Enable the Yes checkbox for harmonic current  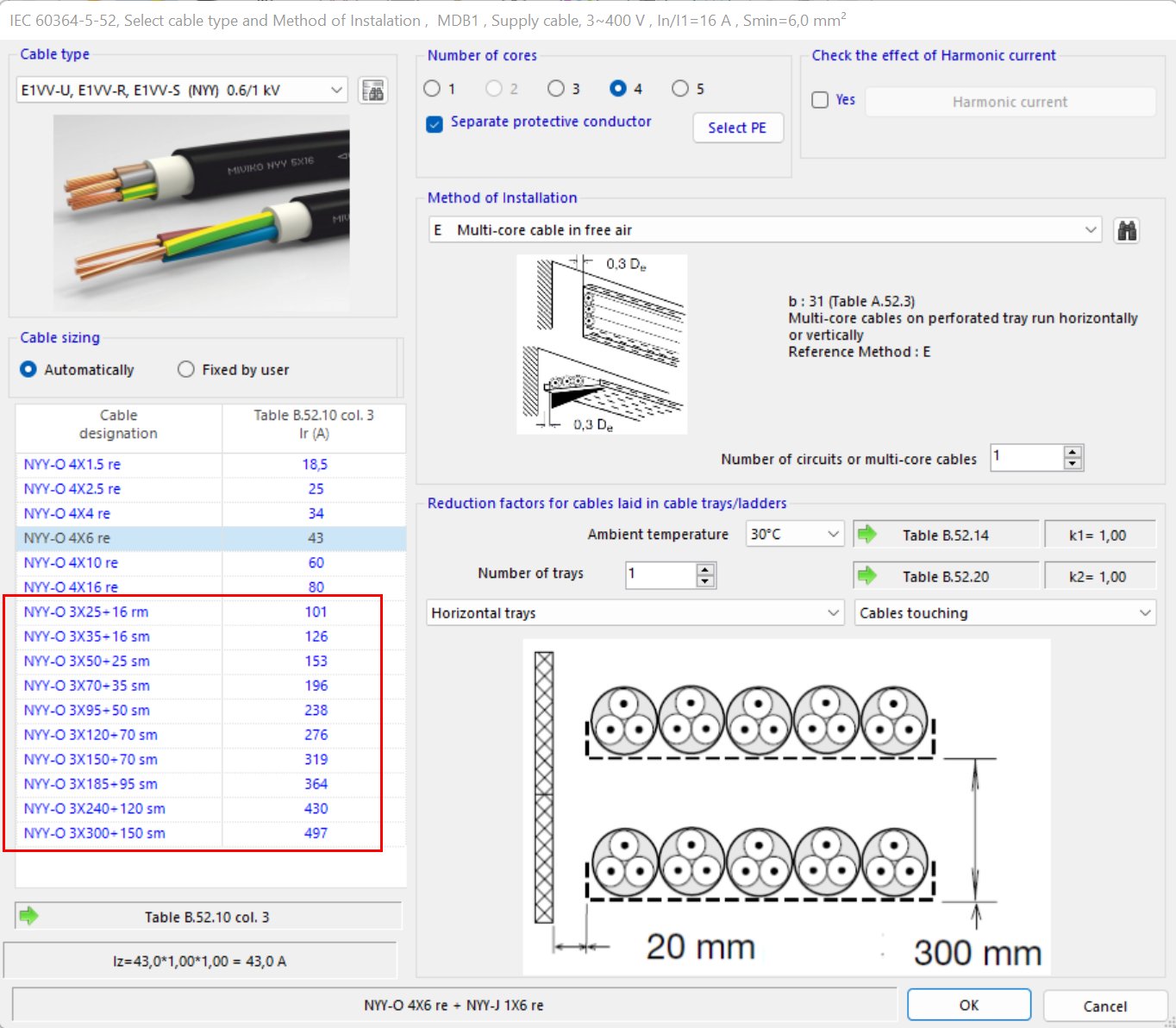tap(819, 100)
